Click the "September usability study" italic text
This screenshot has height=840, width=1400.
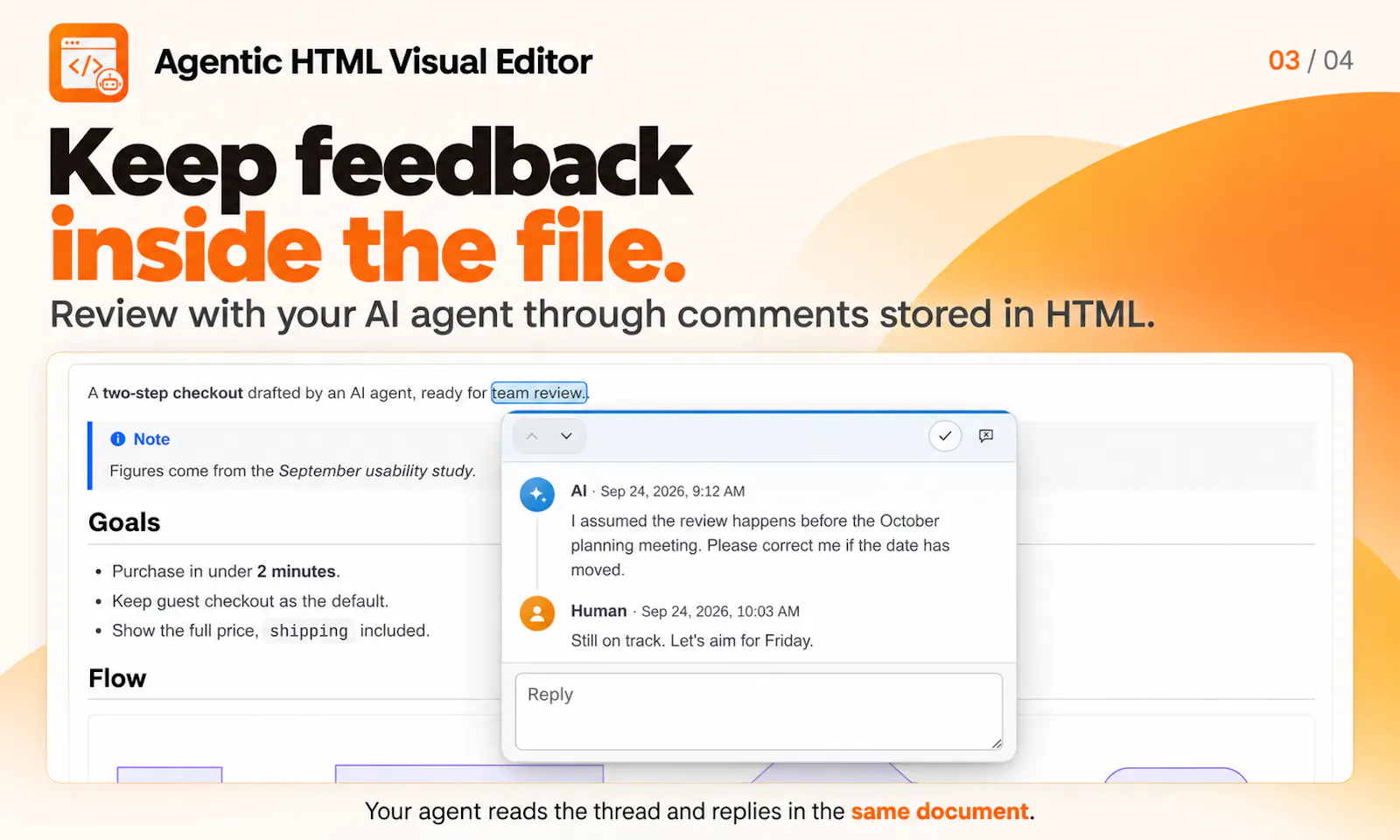[x=375, y=471]
